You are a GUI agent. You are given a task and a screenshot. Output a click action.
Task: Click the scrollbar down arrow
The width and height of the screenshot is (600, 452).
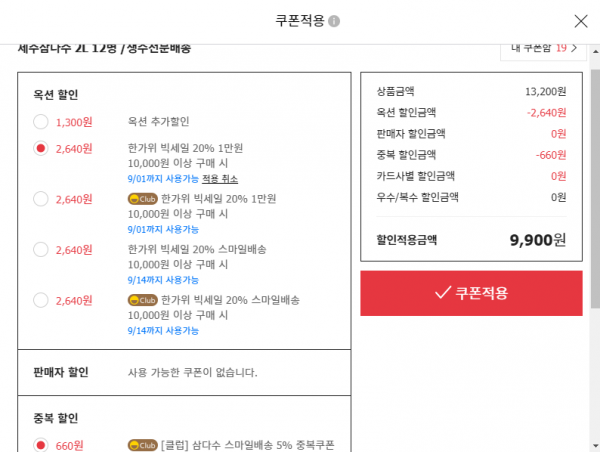(595, 446)
